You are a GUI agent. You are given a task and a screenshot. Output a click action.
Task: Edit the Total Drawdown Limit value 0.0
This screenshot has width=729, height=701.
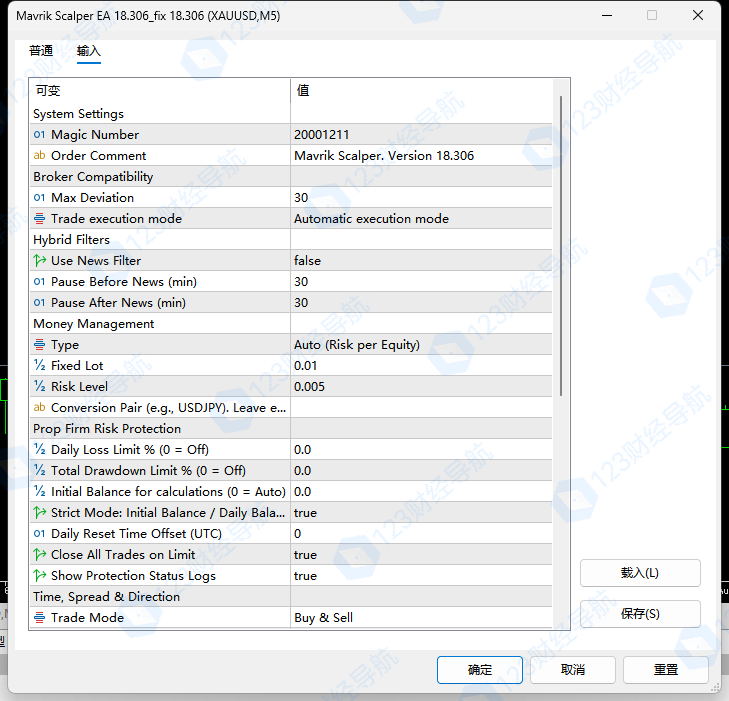pos(421,470)
